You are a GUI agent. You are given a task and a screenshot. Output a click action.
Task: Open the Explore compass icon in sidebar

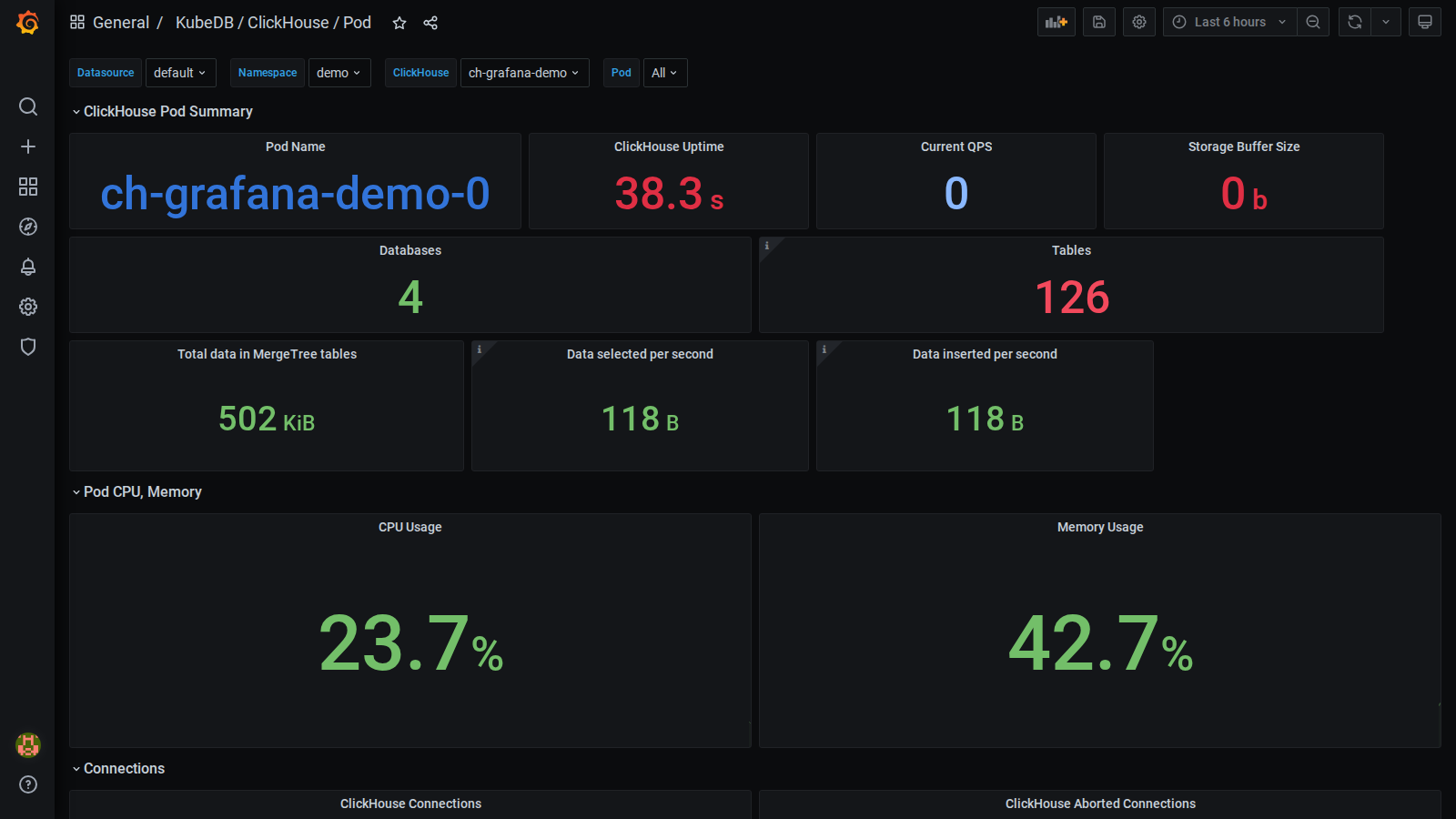point(28,227)
